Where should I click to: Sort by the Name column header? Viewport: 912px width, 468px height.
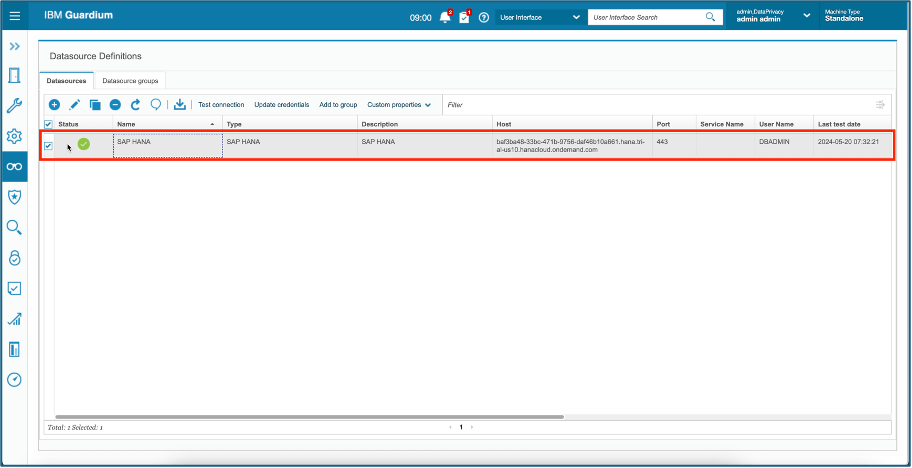(x=167, y=124)
